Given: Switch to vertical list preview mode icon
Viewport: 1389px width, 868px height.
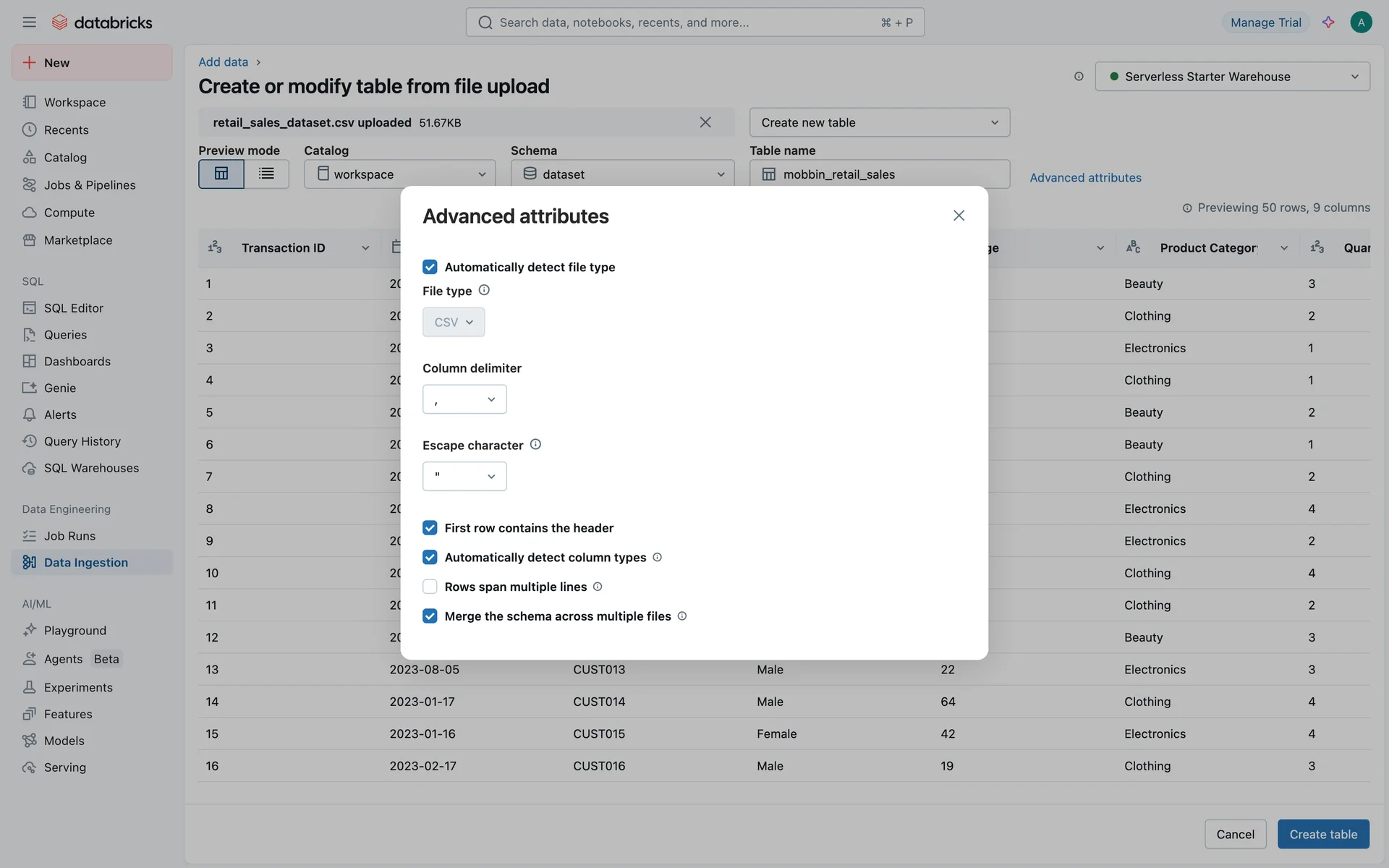Looking at the screenshot, I should point(266,174).
